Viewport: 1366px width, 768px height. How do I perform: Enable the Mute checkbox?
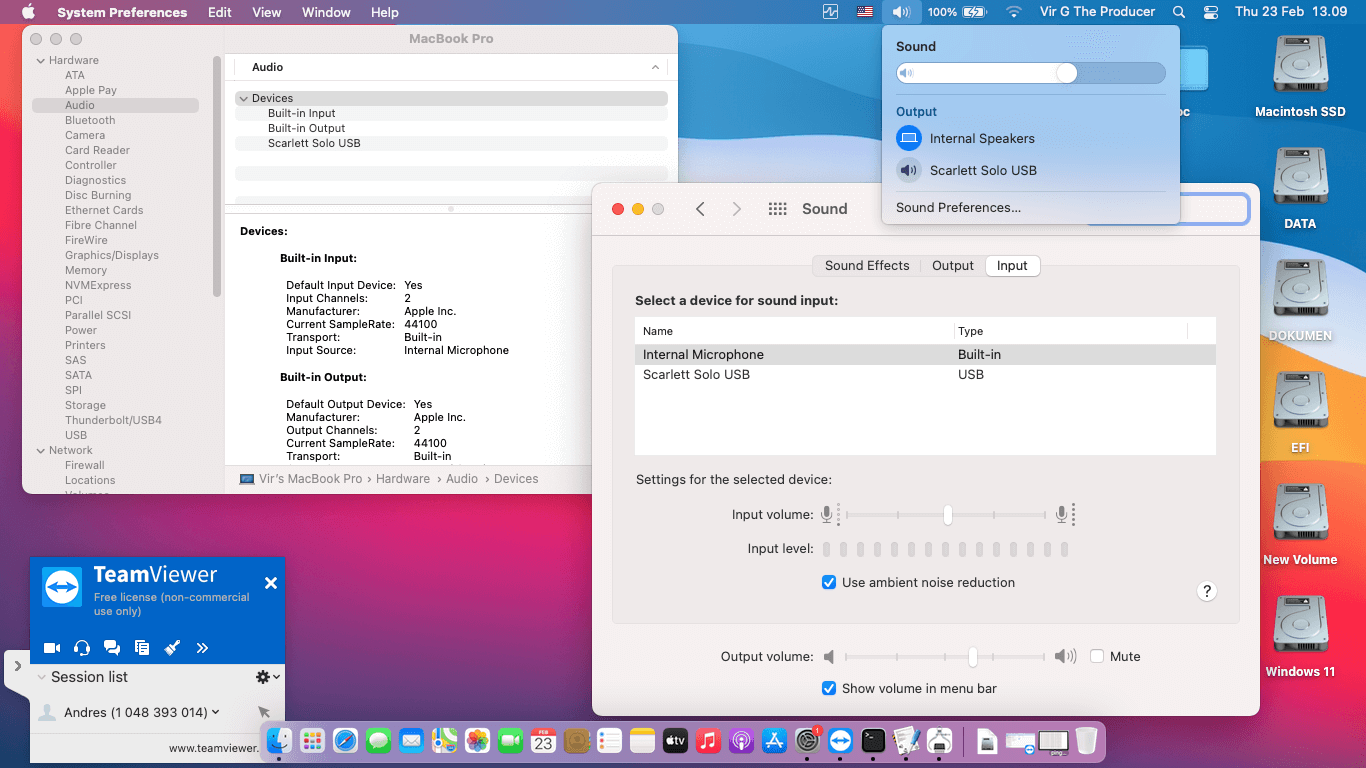pyautogui.click(x=1097, y=656)
